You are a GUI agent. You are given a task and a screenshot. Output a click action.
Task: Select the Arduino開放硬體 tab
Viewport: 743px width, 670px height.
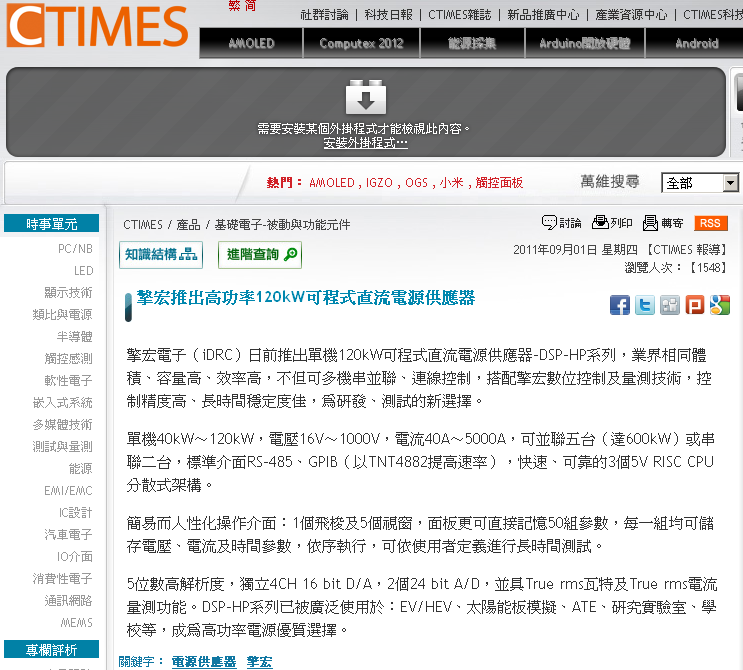click(x=585, y=43)
